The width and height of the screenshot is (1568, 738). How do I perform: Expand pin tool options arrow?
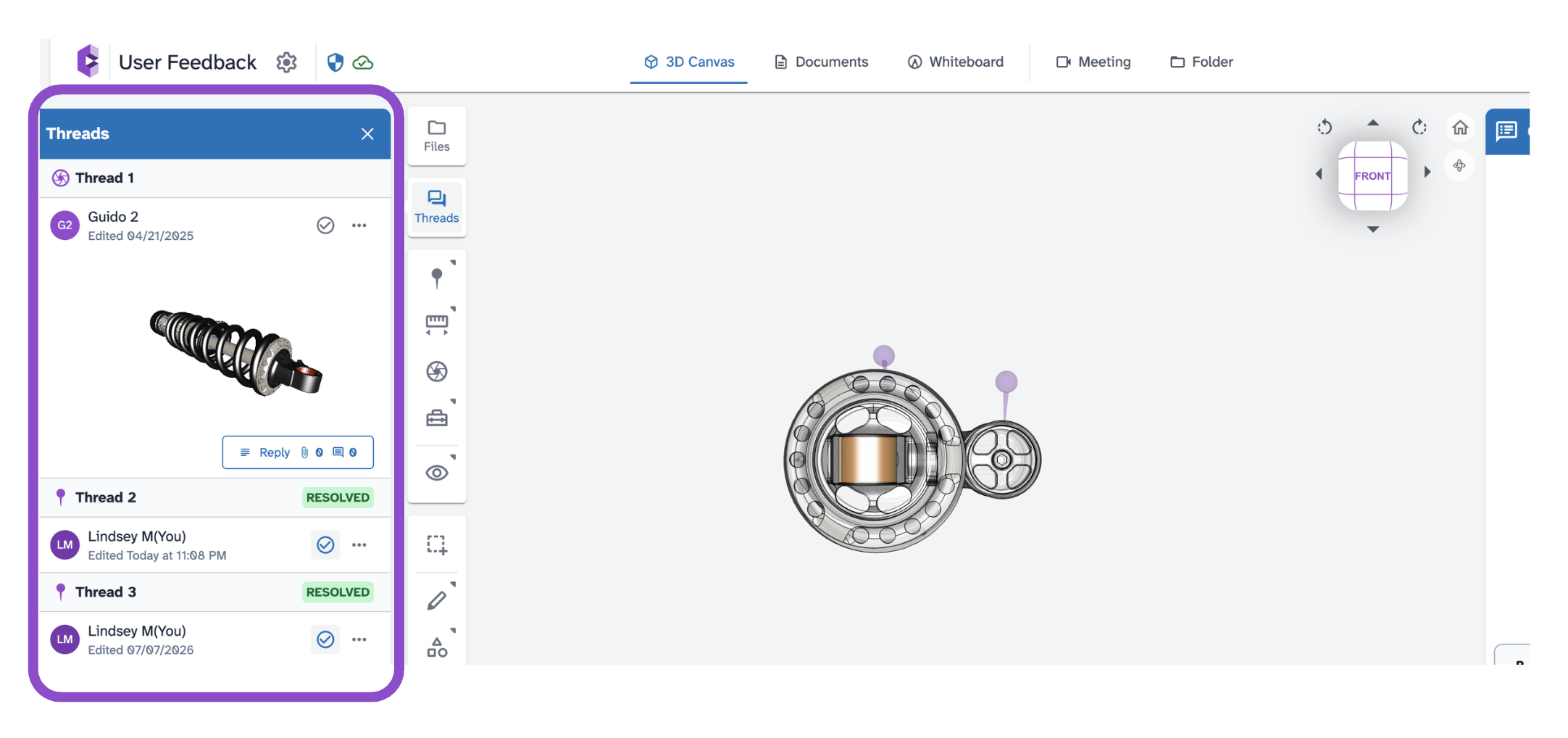coord(454,262)
